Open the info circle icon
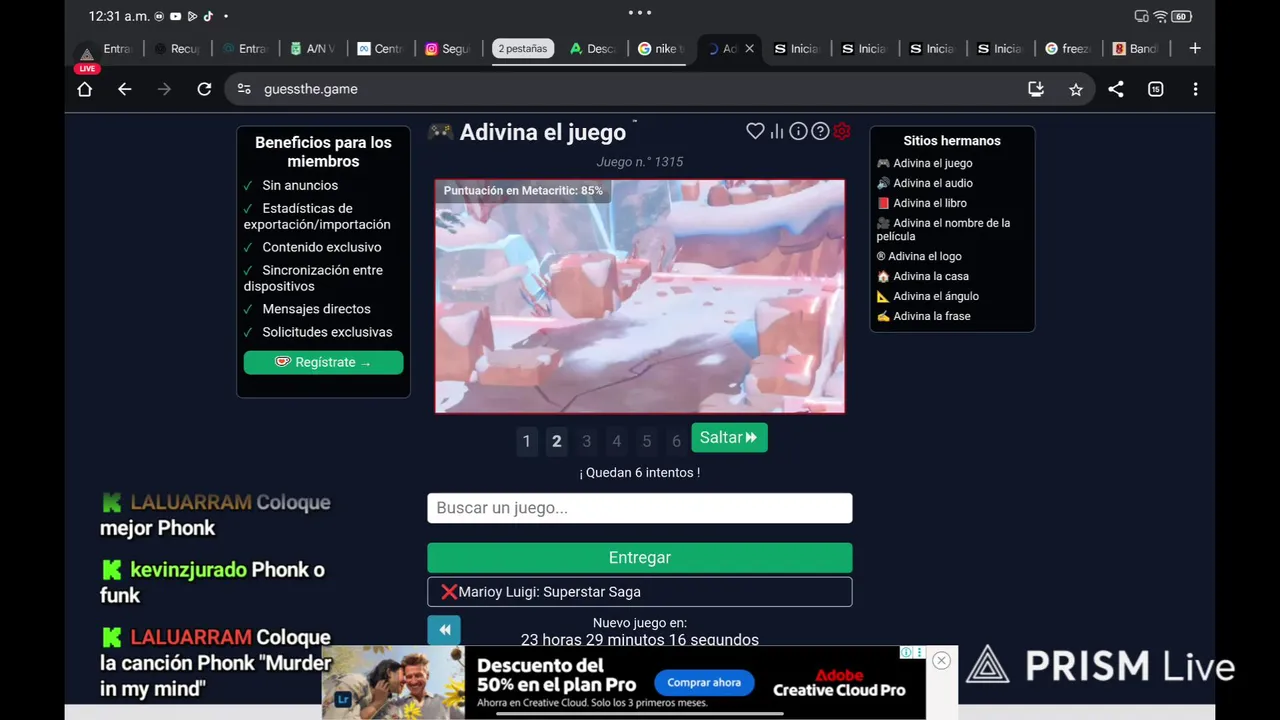 click(x=798, y=131)
